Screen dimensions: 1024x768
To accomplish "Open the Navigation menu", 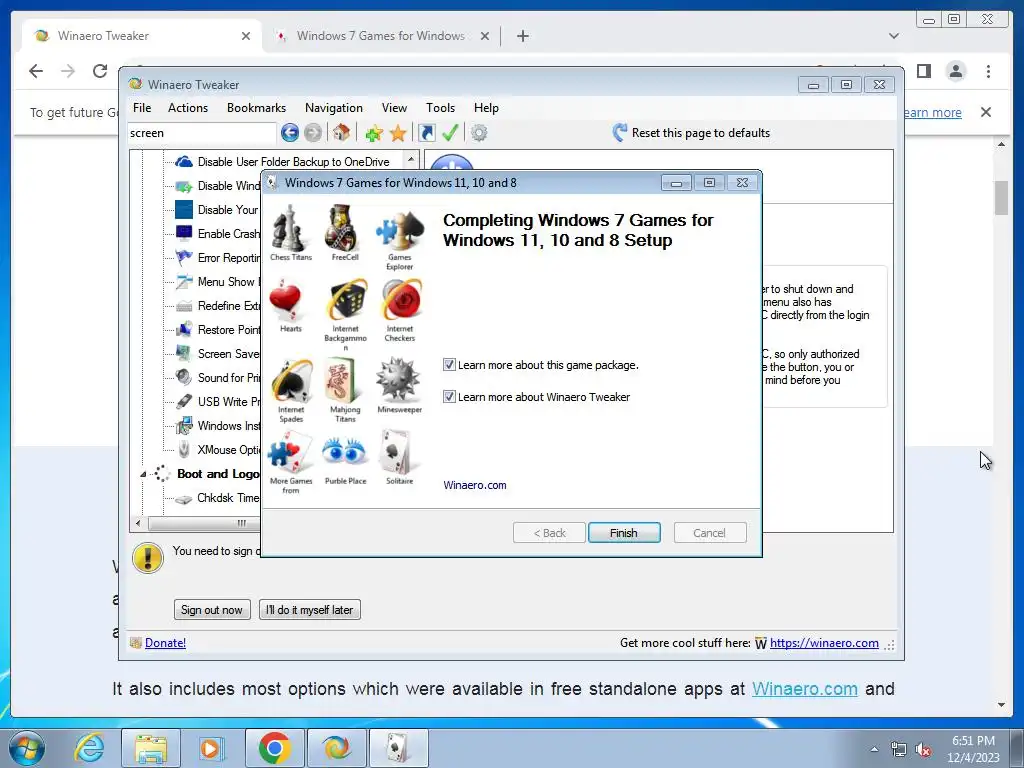I will [334, 108].
